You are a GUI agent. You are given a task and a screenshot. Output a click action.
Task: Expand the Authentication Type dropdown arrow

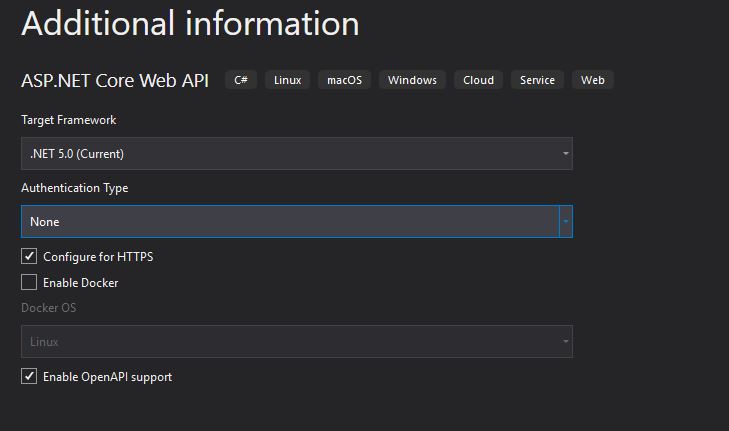pyautogui.click(x=566, y=221)
